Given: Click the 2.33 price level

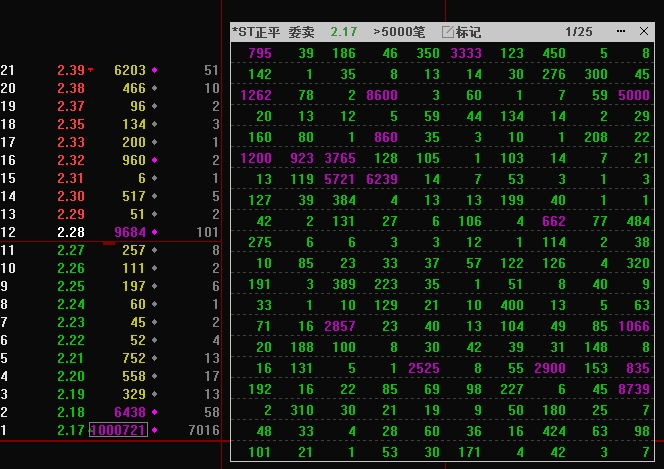Looking at the screenshot, I should click(x=71, y=142).
